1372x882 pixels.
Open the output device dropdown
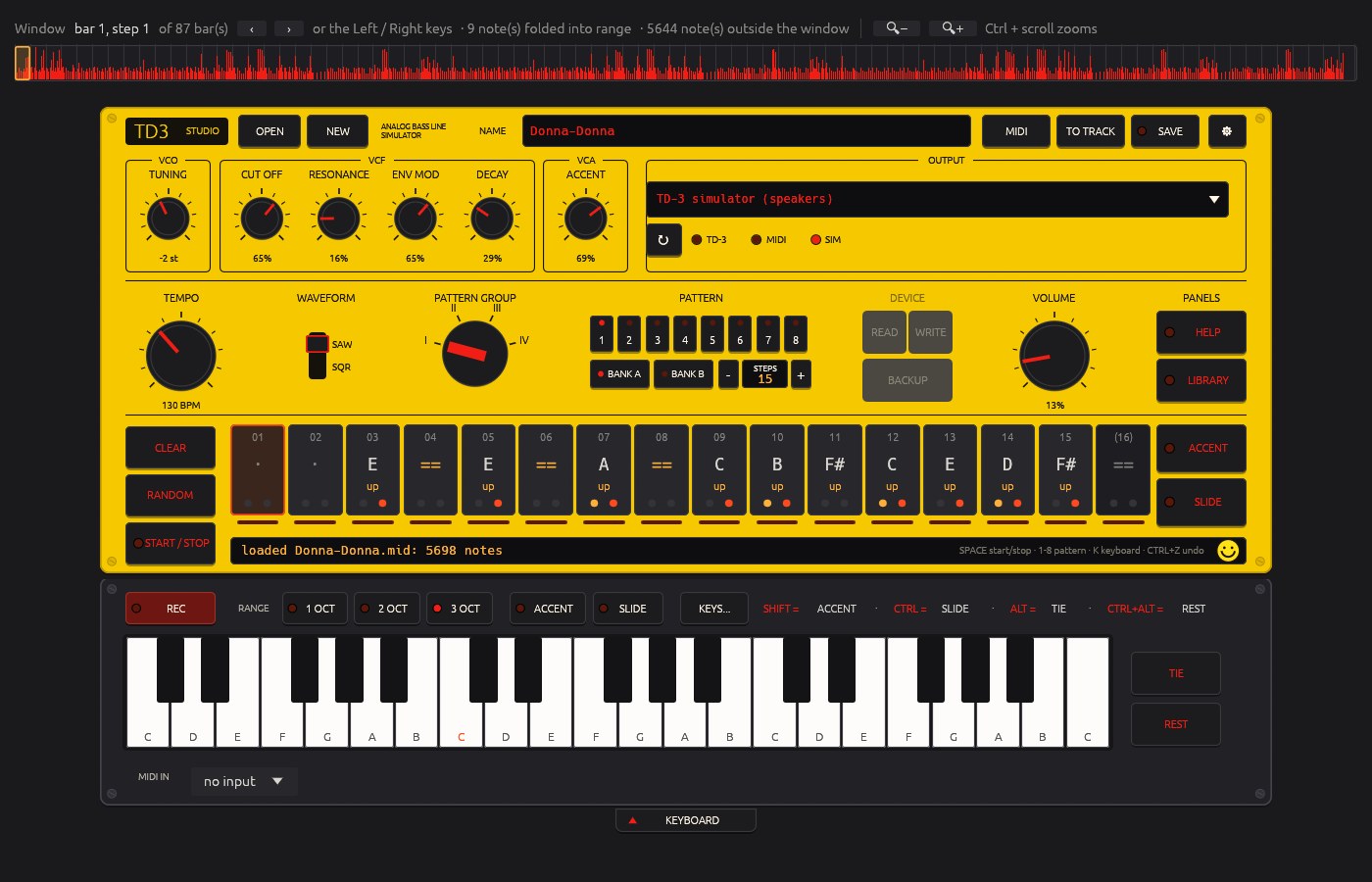point(937,199)
